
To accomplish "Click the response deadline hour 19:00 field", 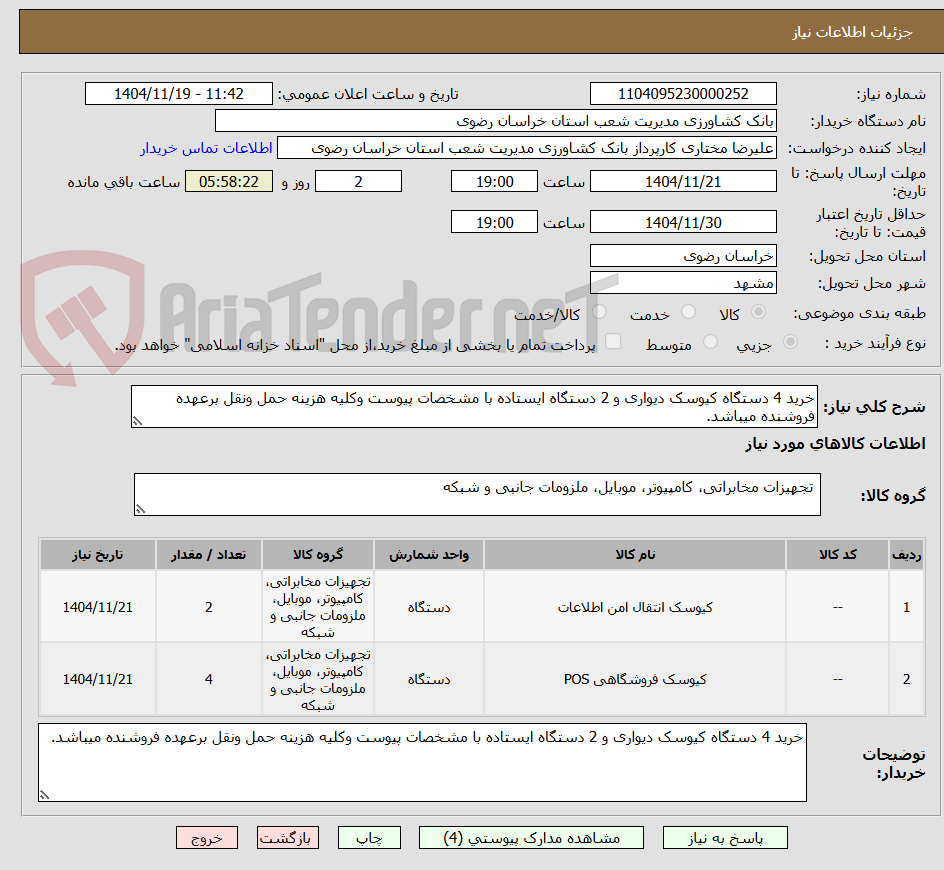I will [494, 181].
